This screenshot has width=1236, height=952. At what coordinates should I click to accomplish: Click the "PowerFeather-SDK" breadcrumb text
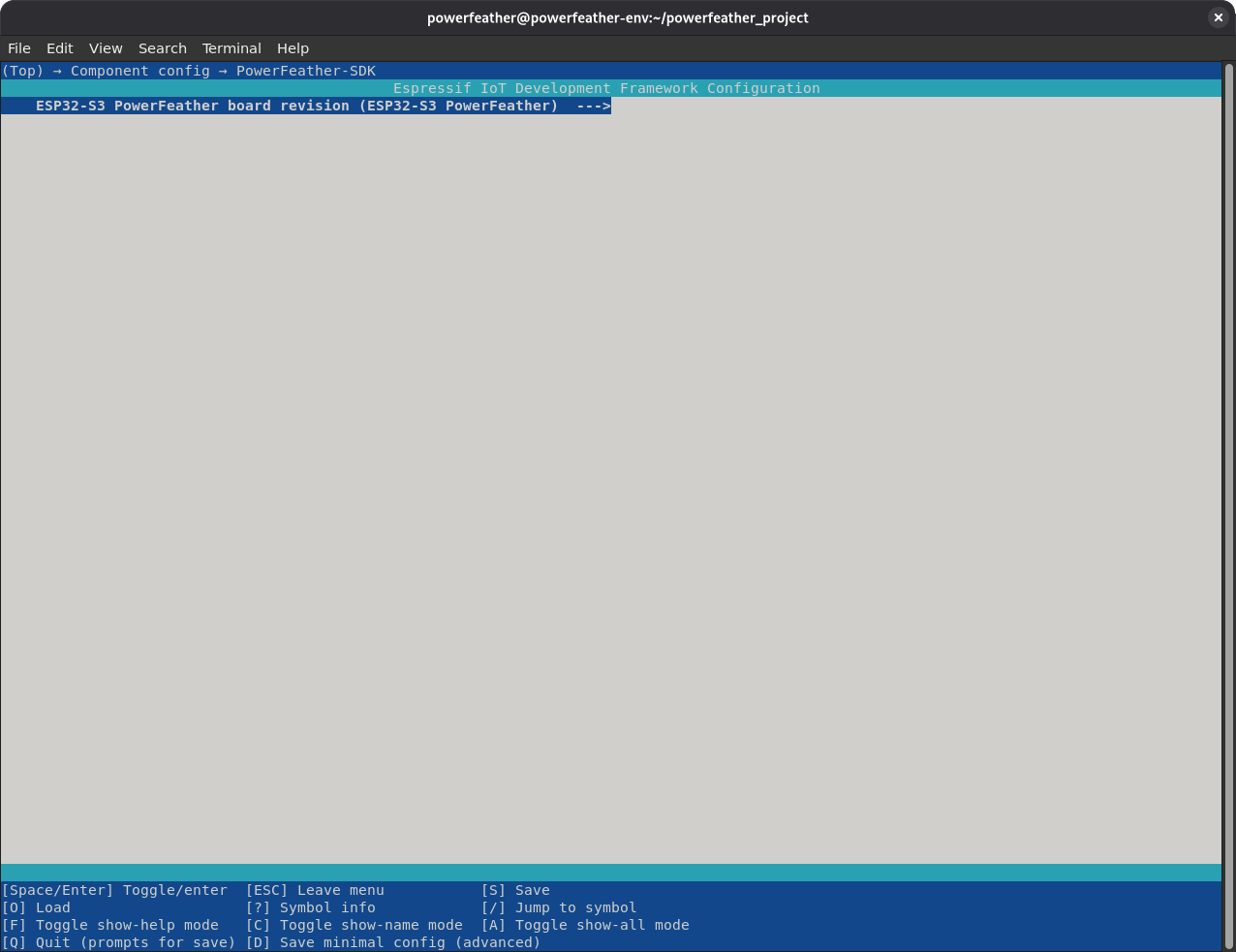(306, 71)
